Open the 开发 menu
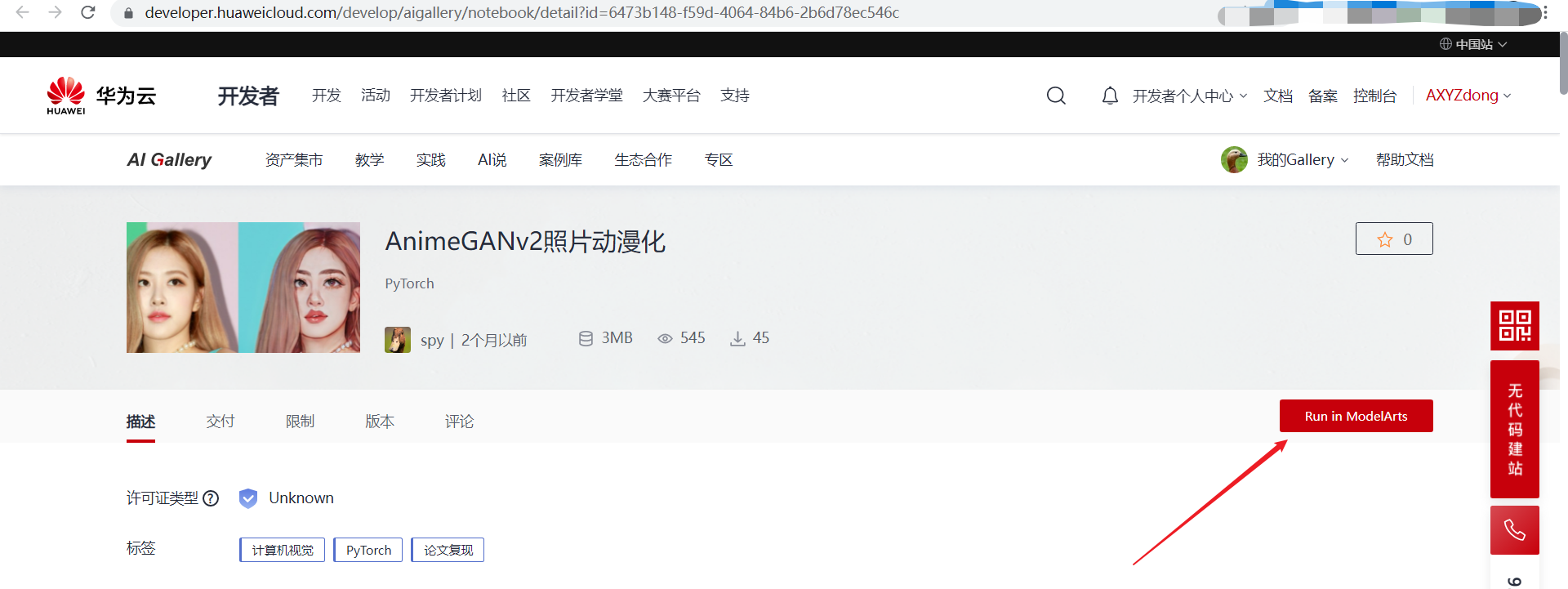Viewport: 1568px width, 589px height. 327,96
